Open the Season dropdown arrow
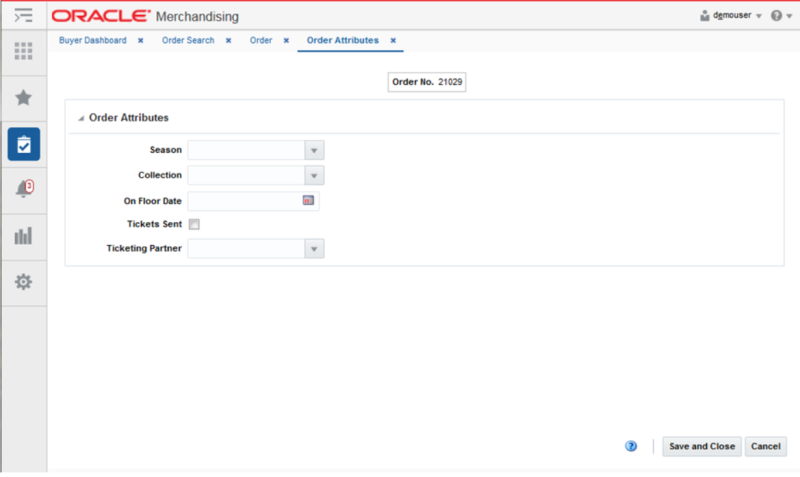Viewport: 800px width, 477px height. [314, 150]
